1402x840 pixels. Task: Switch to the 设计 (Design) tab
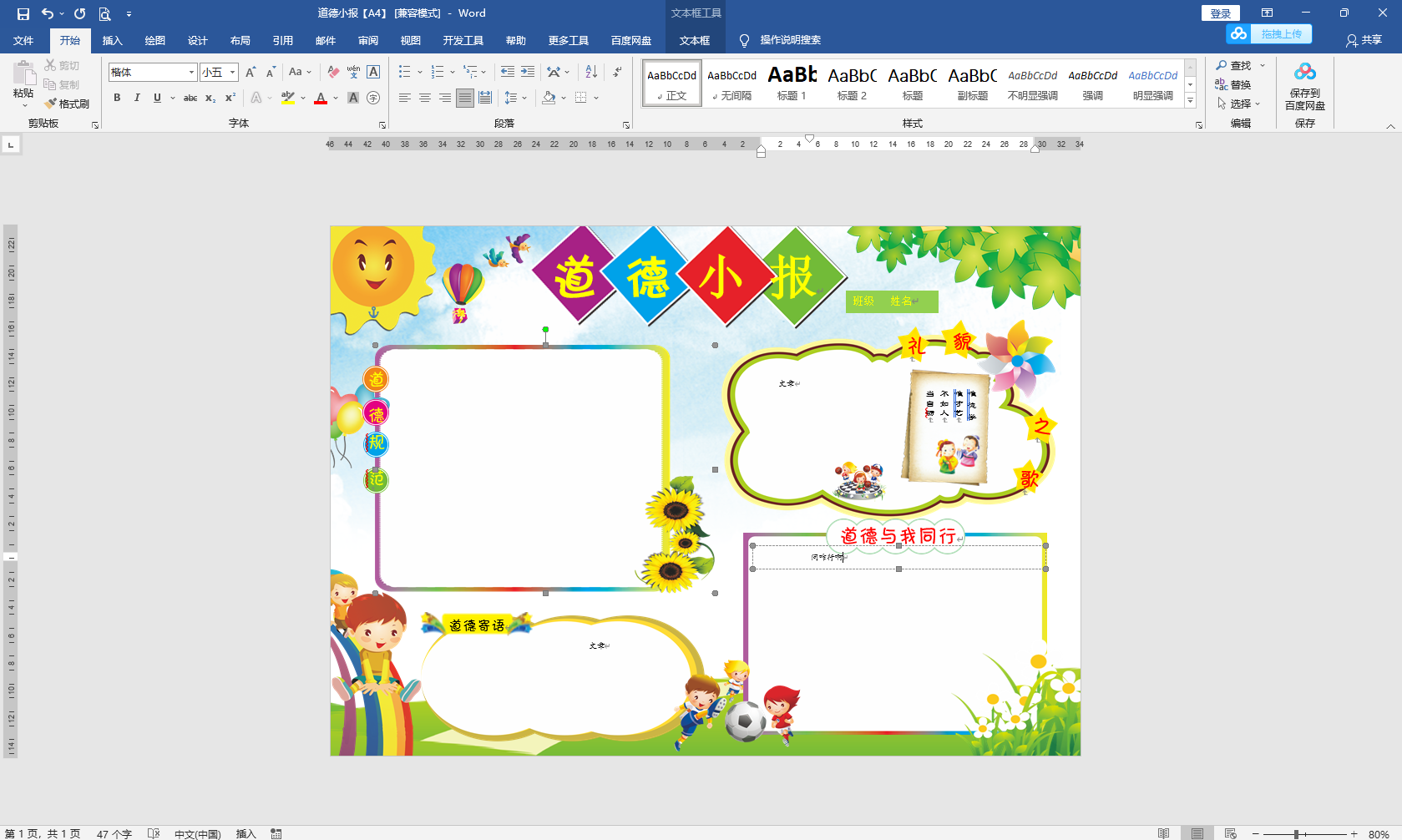(198, 40)
